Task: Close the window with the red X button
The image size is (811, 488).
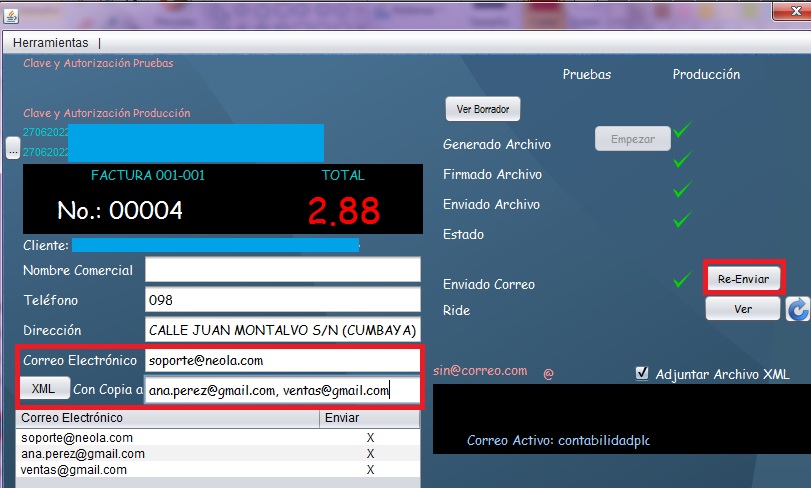Action: click(x=785, y=11)
